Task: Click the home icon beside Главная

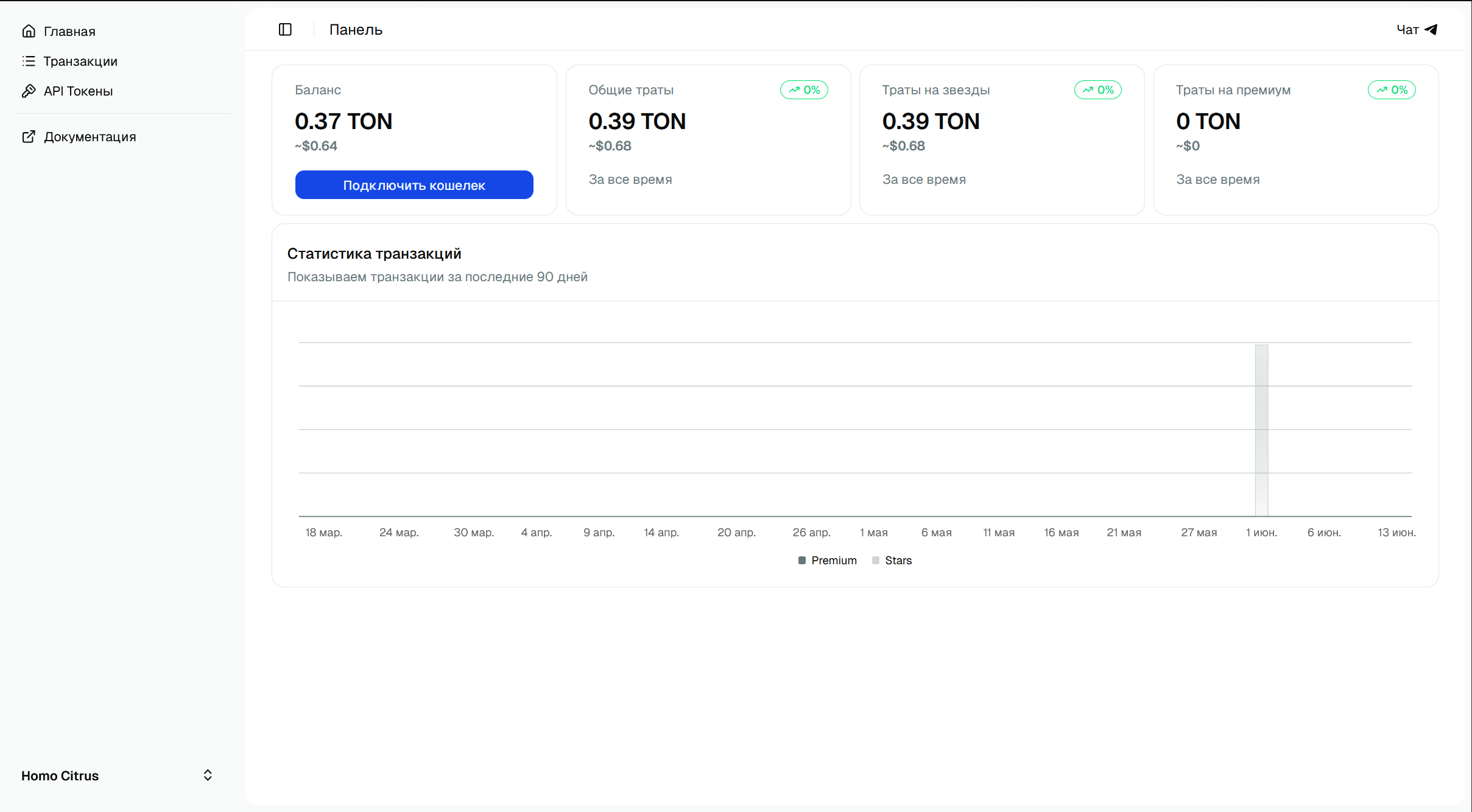Action: [x=29, y=31]
